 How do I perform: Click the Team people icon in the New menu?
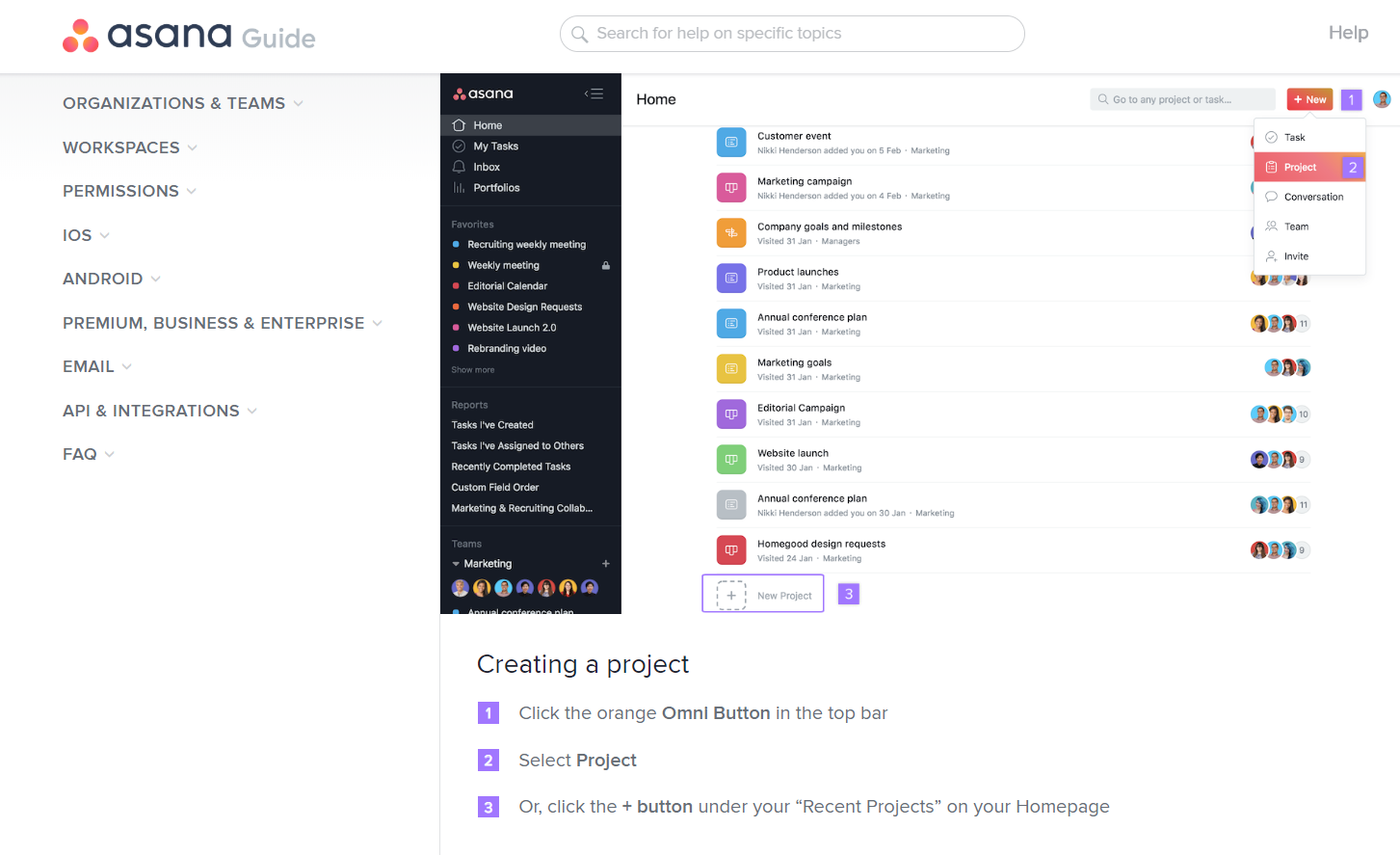(x=1271, y=227)
